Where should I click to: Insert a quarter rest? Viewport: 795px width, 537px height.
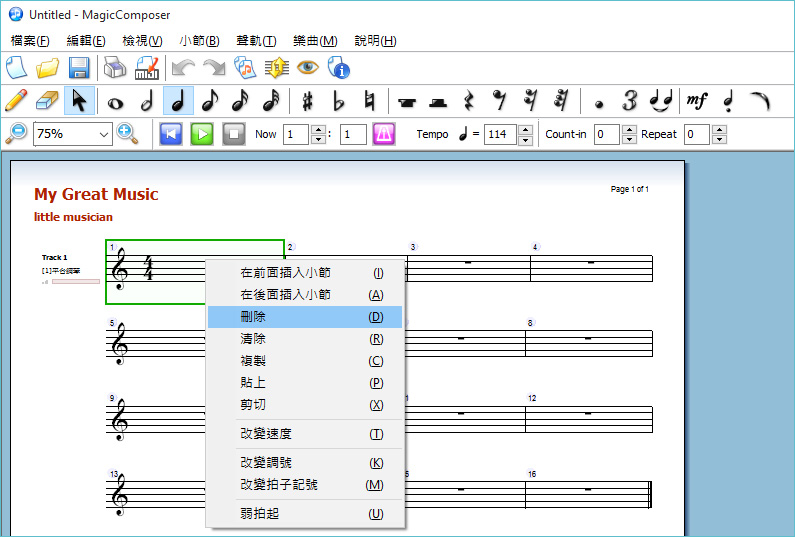(467, 101)
